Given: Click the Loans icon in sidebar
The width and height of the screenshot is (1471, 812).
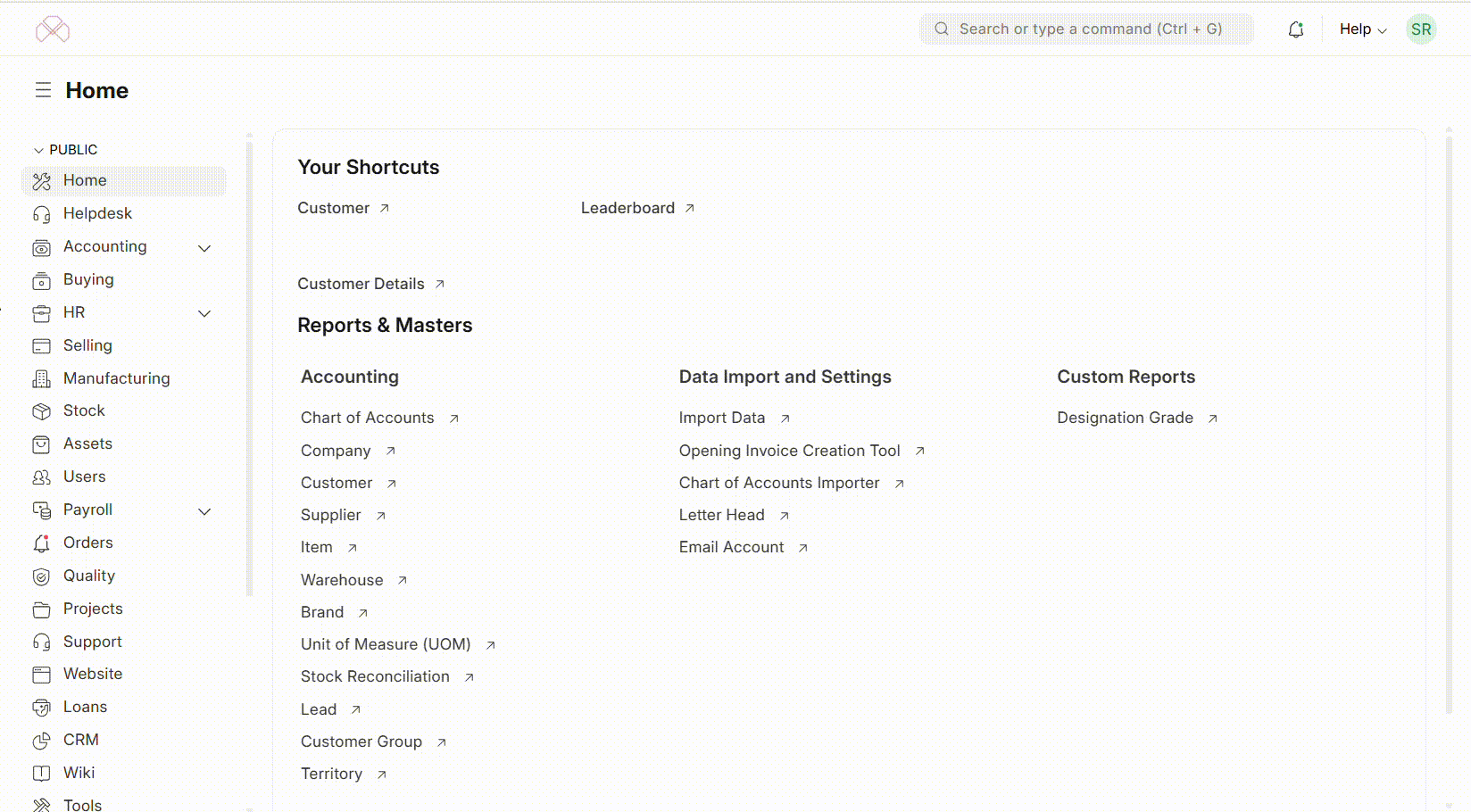Looking at the screenshot, I should [x=41, y=708].
